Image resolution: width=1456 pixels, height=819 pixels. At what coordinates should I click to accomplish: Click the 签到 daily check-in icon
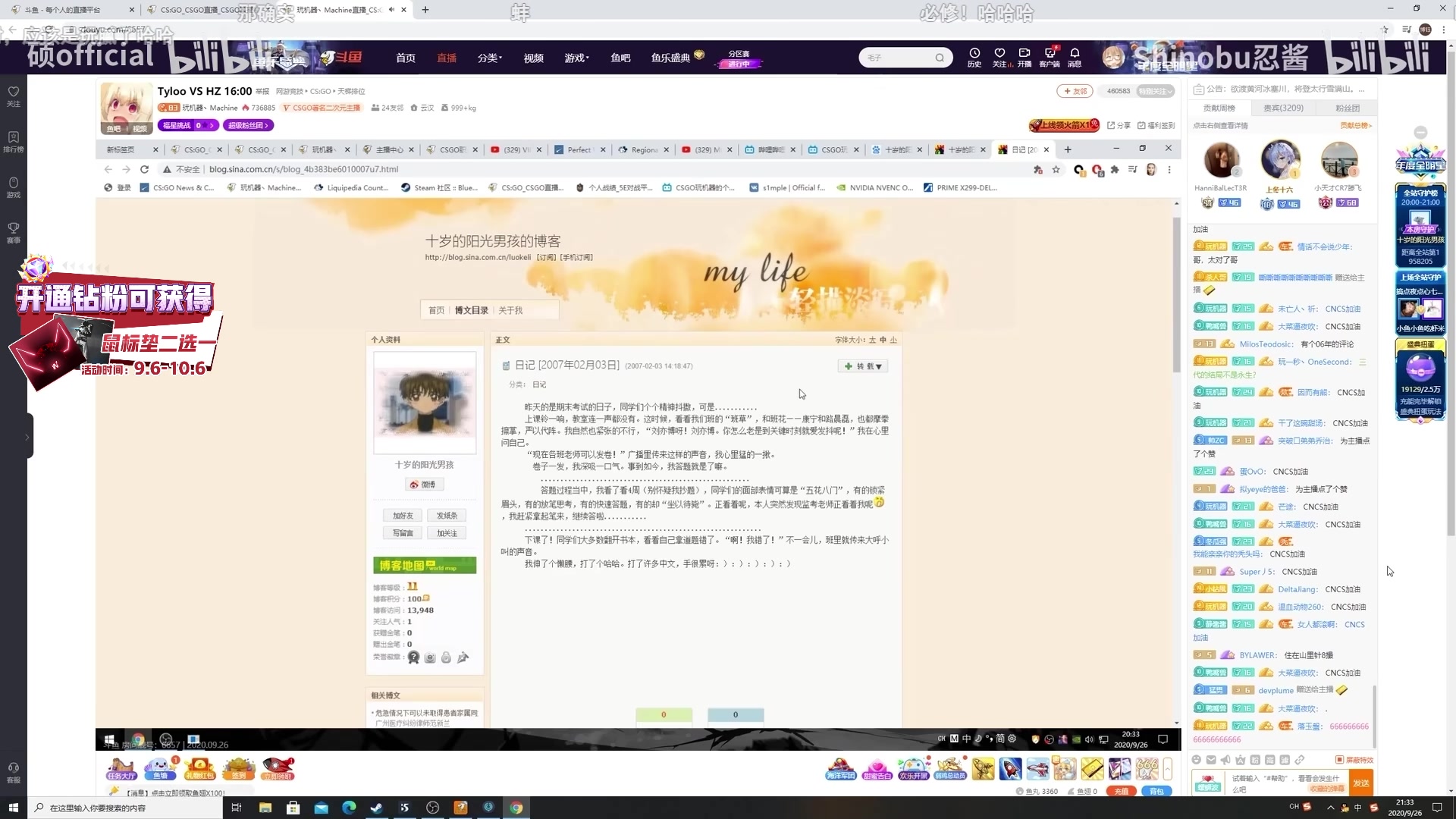click(239, 768)
